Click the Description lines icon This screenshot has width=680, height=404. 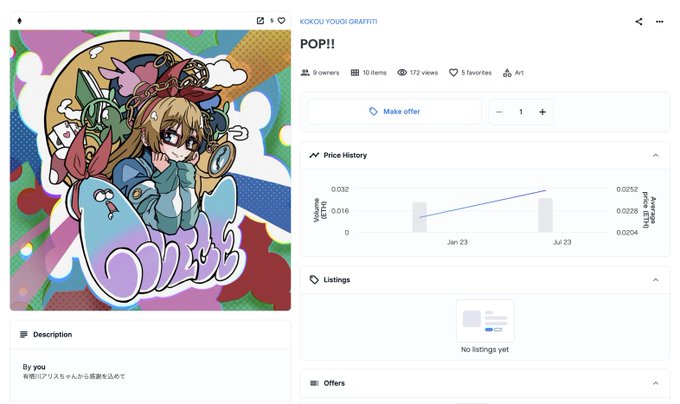click(x=23, y=334)
